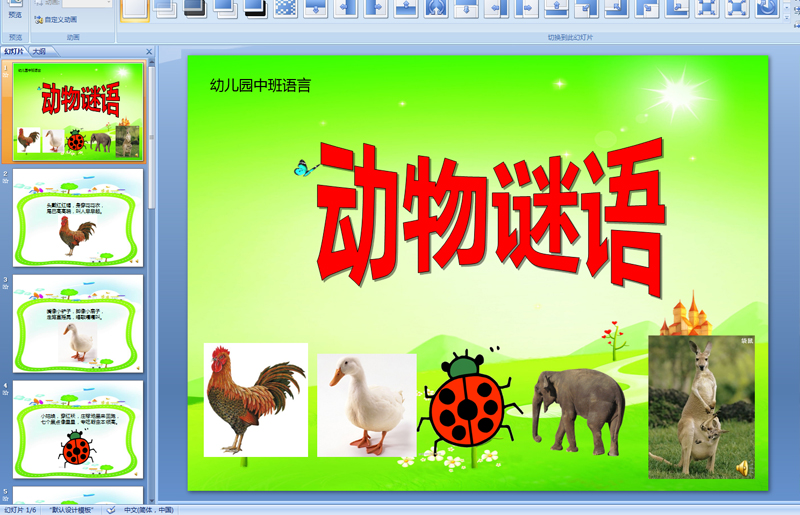The height and width of the screenshot is (515, 800).
Task: Click the 中文(简体，中国) language indicator
Action: tap(148, 510)
